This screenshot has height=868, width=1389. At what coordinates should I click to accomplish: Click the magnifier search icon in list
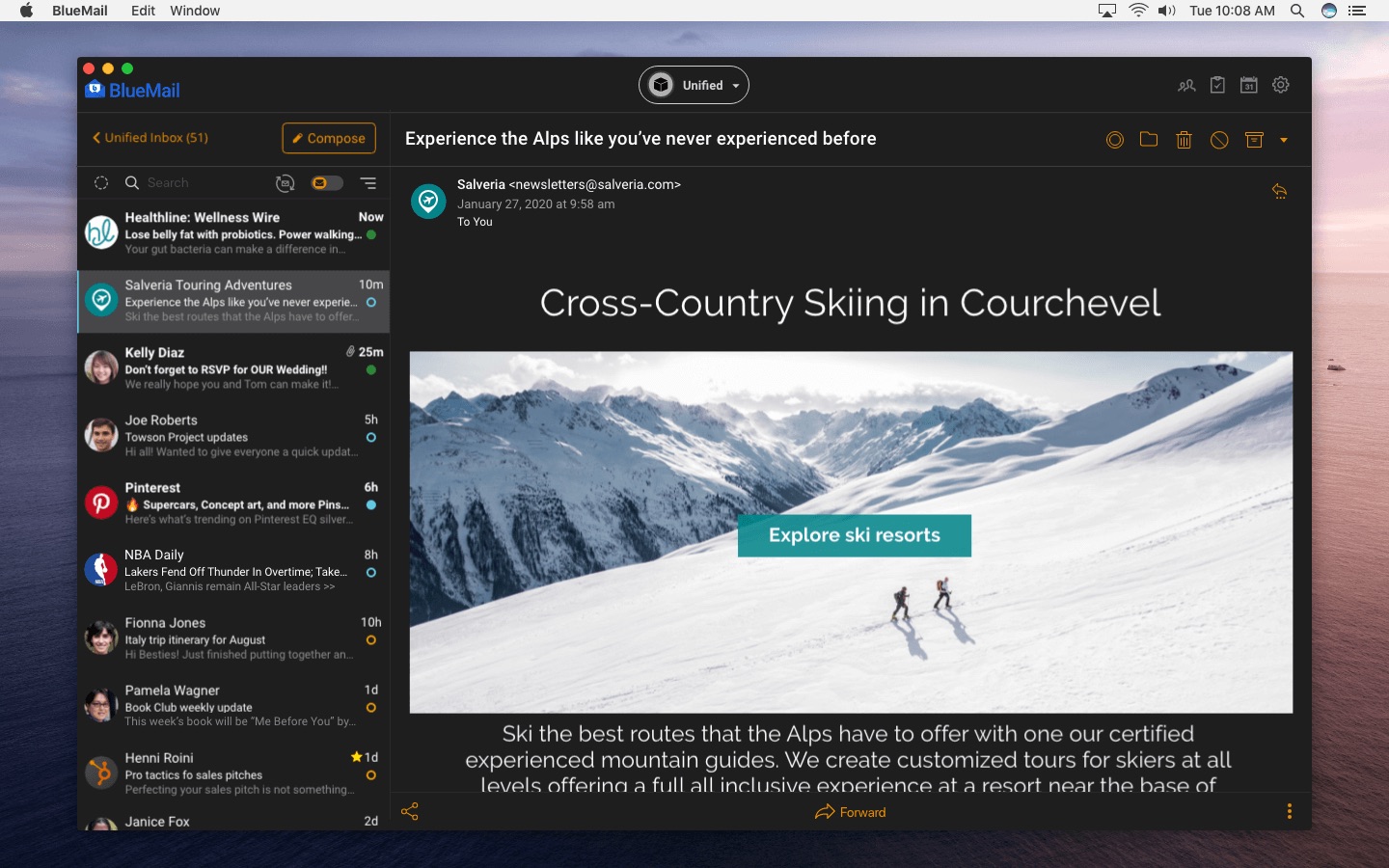click(132, 182)
